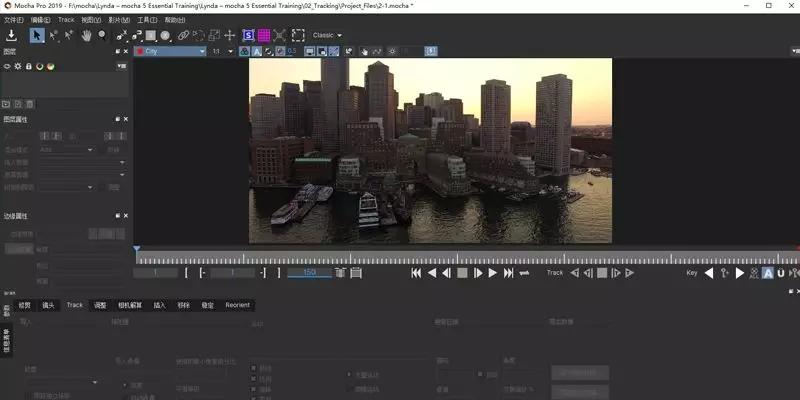Switch to the Reorient tab
Screen dimensions: 800x400
pos(238,305)
